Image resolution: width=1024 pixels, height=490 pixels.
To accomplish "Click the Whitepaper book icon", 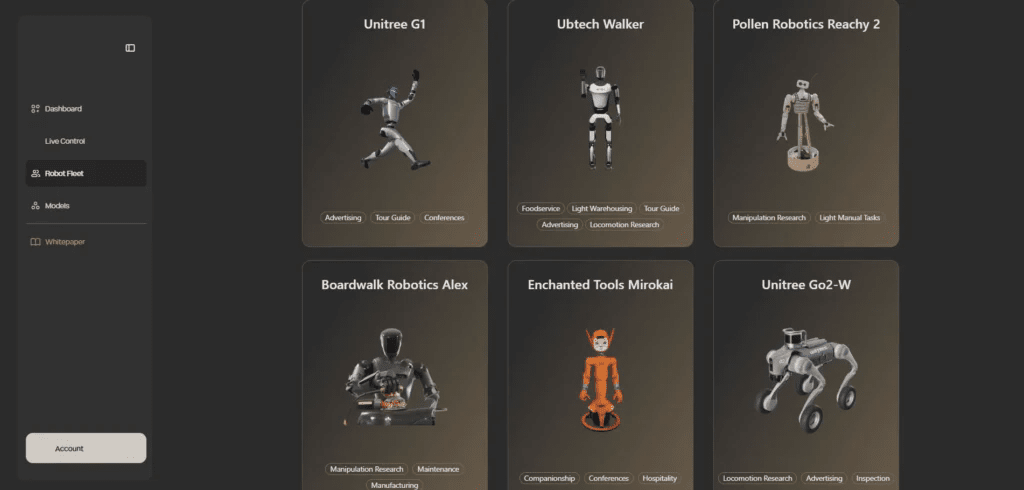I will click(35, 242).
